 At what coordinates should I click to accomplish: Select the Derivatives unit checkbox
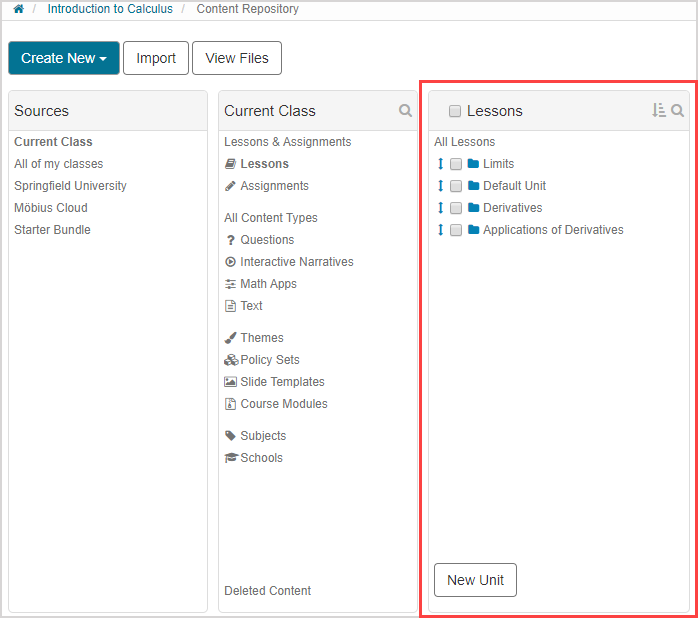coord(456,208)
